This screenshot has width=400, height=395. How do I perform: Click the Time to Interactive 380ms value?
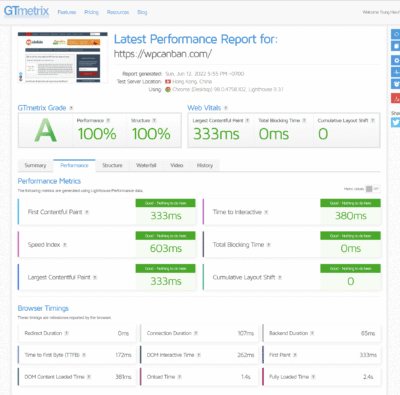point(351,216)
